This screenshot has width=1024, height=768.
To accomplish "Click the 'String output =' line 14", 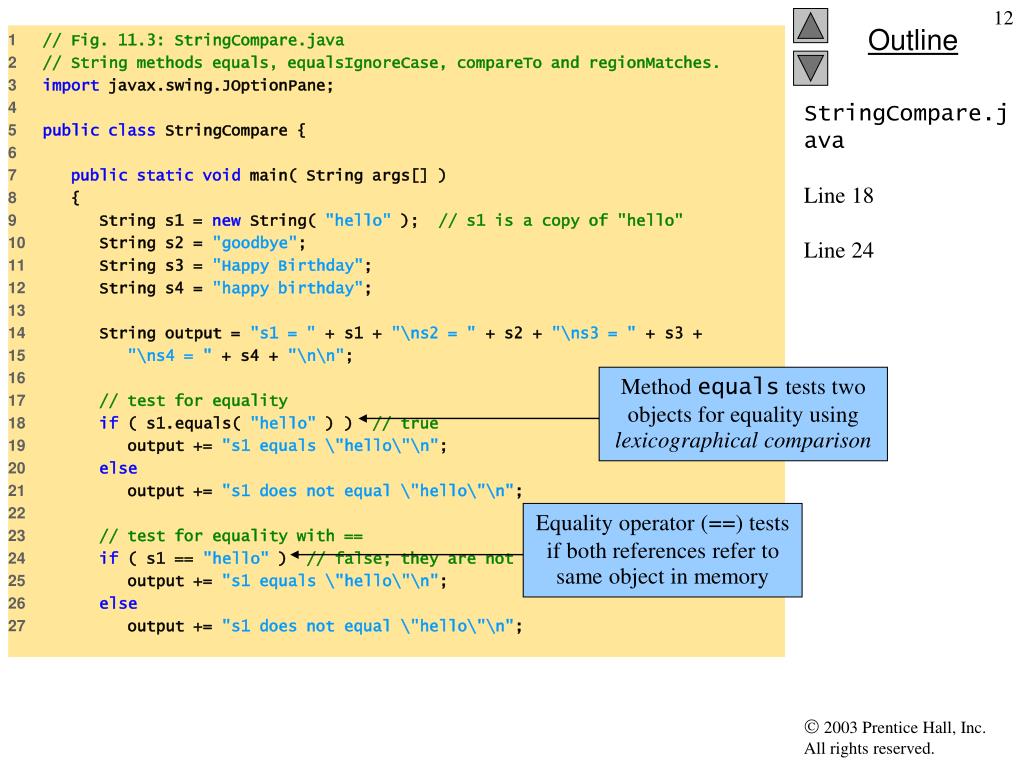I will click(x=400, y=333).
